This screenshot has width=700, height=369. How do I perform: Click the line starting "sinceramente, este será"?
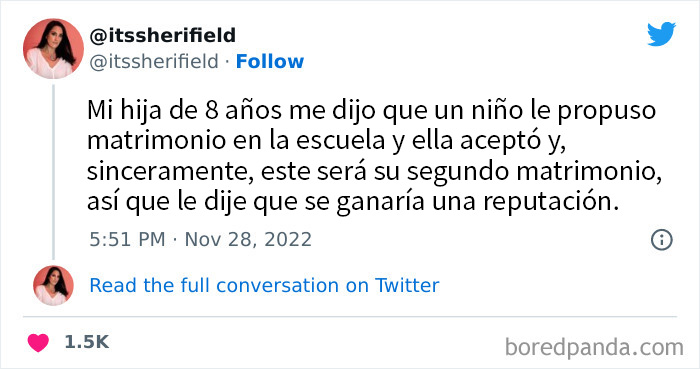coord(374,172)
